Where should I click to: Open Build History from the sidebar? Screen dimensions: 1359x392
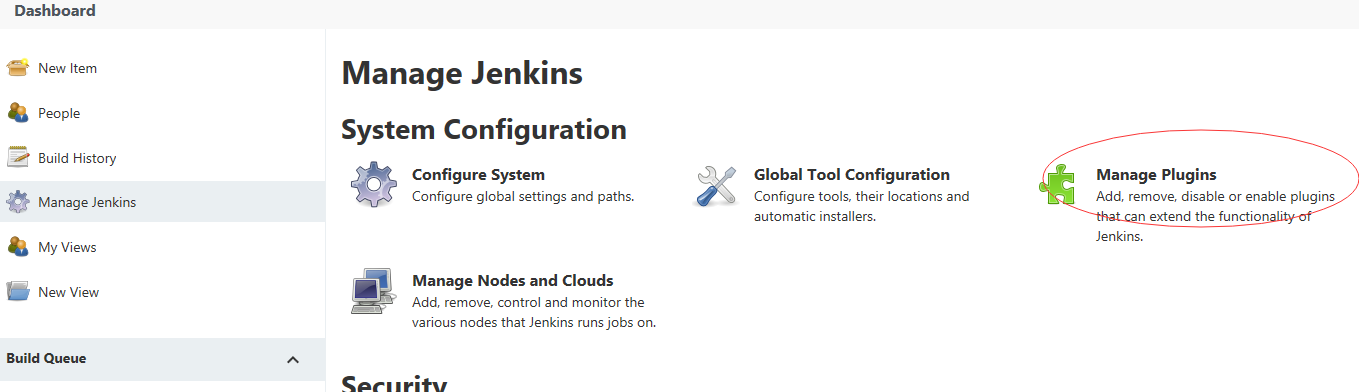pos(77,158)
